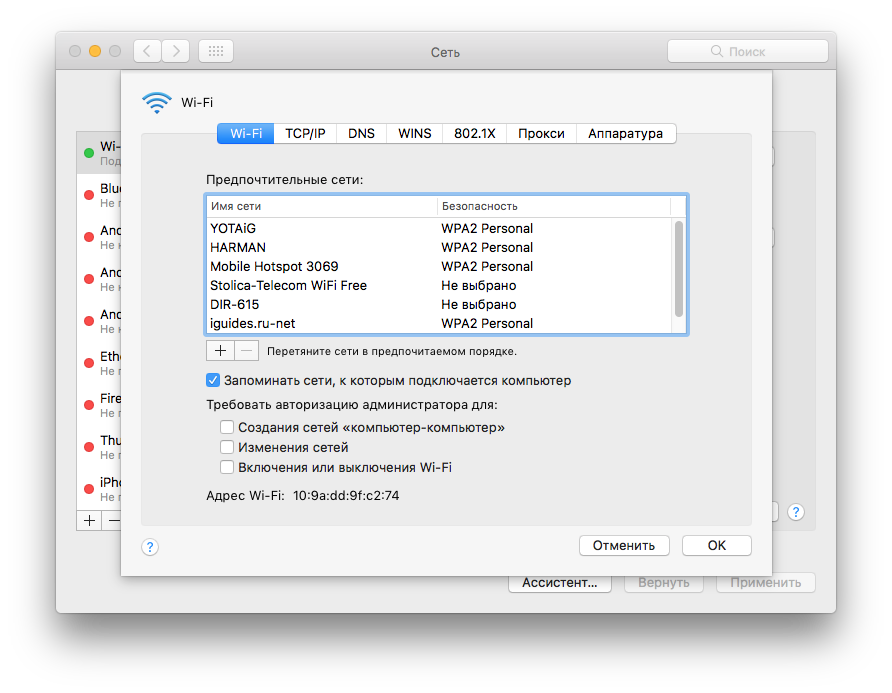This screenshot has width=892, height=693.
Task: Focus the Поиск search field
Action: tap(748, 51)
